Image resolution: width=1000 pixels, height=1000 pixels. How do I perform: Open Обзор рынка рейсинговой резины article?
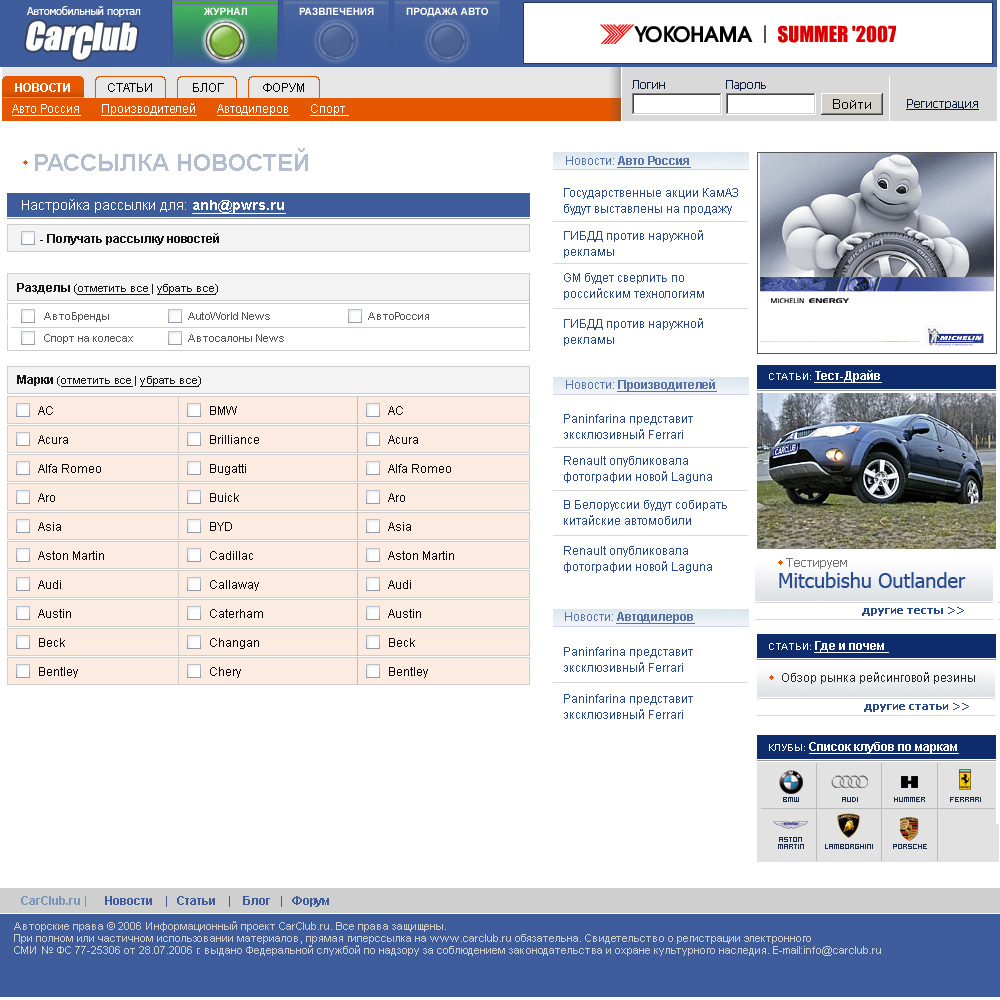click(x=878, y=677)
